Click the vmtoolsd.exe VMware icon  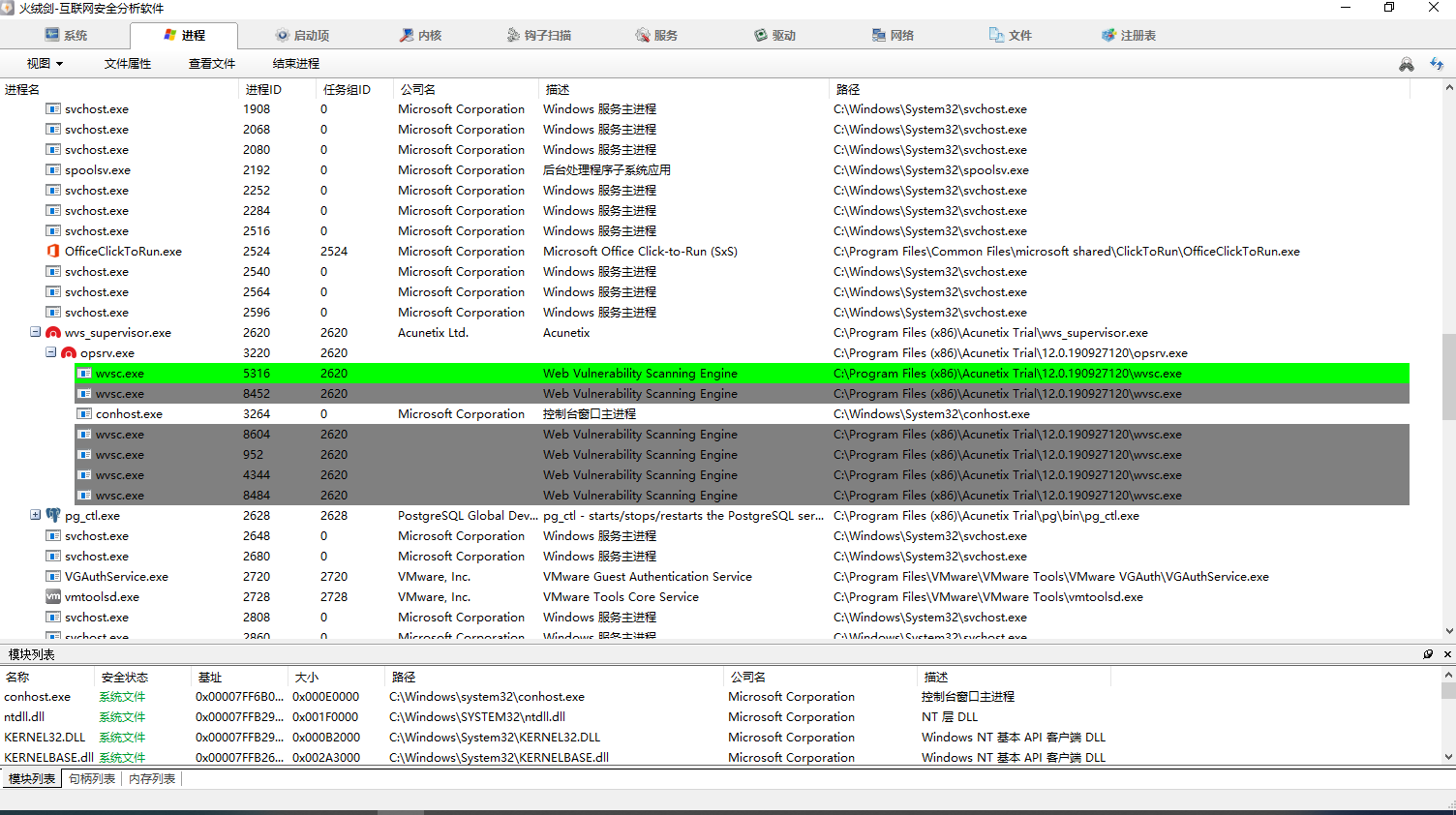coord(53,597)
